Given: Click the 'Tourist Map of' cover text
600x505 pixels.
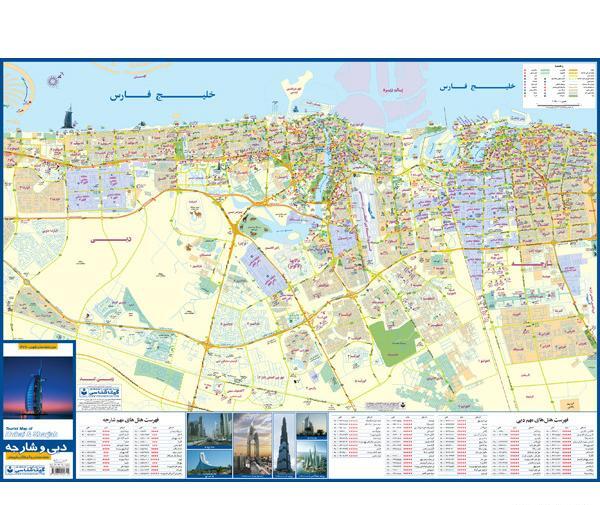Looking at the screenshot, I should pyautogui.click(x=18, y=429).
